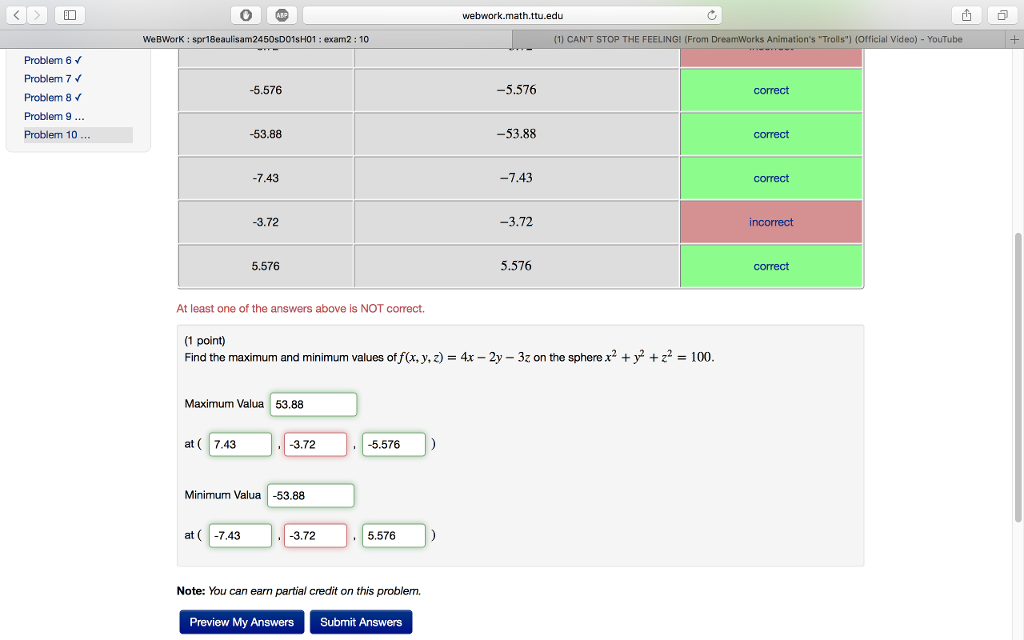Open Problem 6 from the sidebar
Screen dimensions: 1024x640
53,60
